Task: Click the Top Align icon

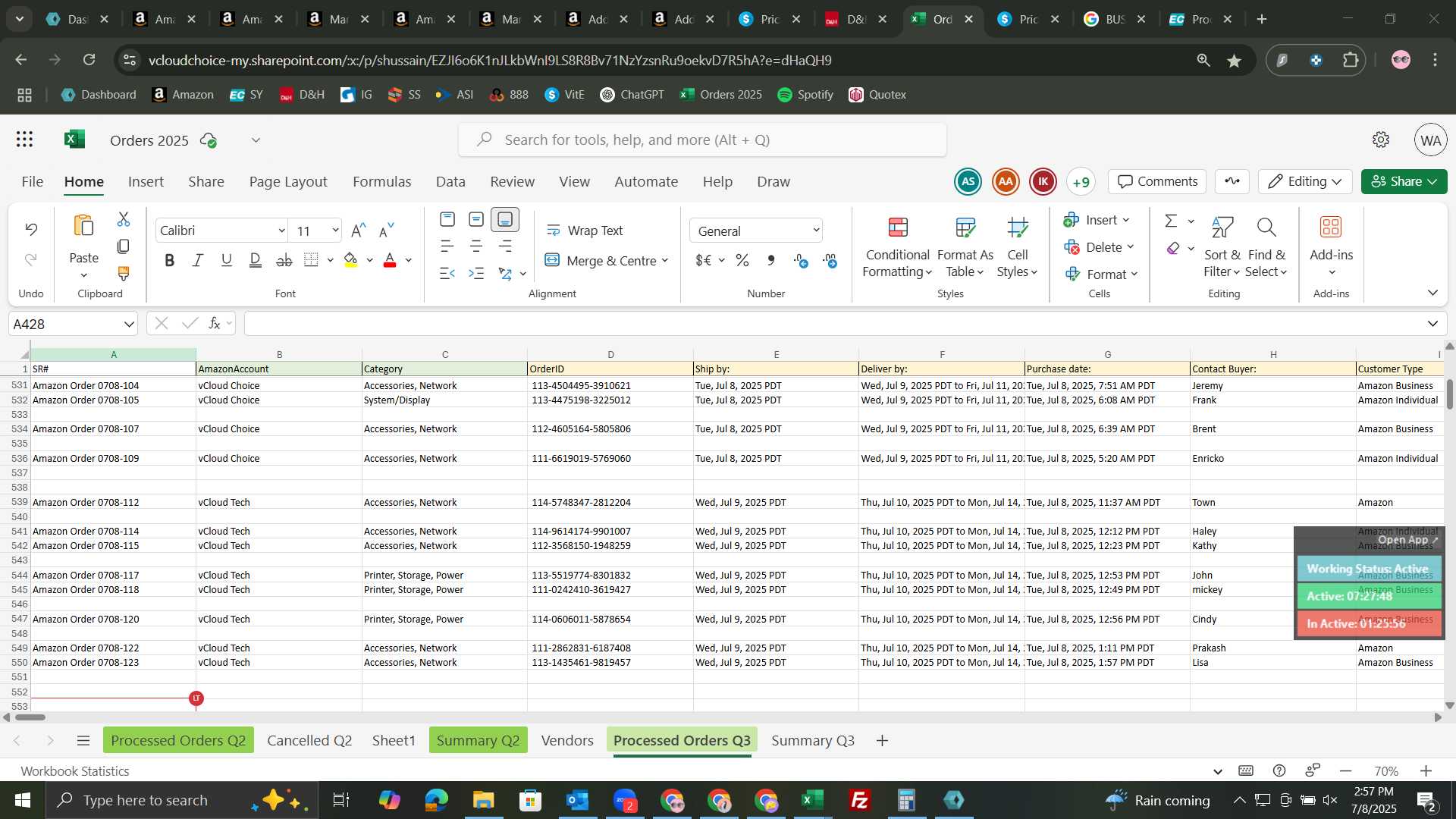Action: (x=447, y=220)
